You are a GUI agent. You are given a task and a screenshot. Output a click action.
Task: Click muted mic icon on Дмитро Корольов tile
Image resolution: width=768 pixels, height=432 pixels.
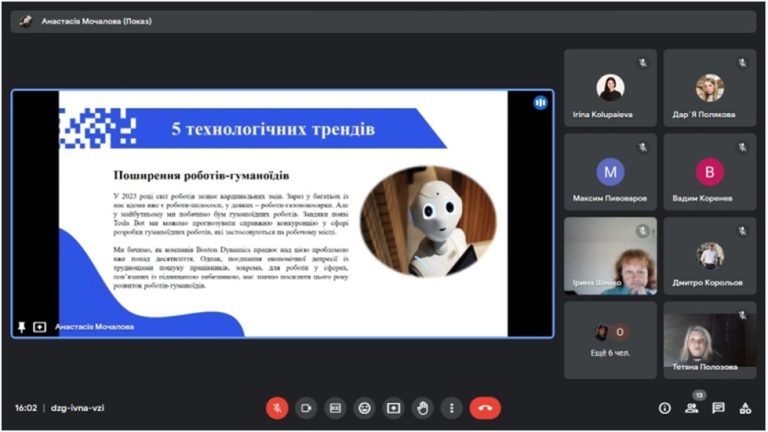coord(743,231)
